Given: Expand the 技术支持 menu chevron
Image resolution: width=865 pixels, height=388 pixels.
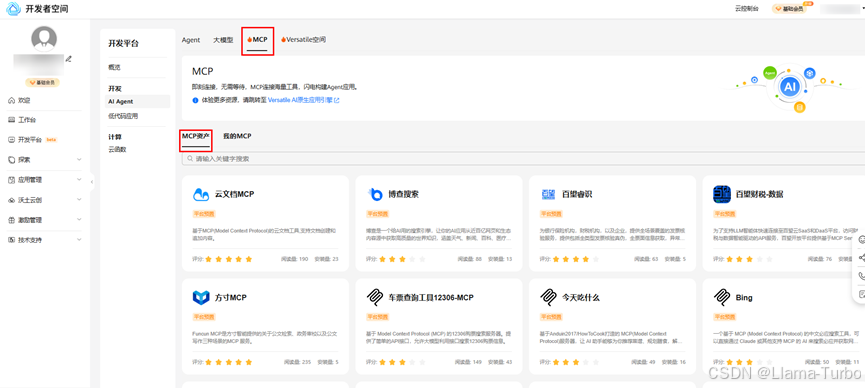Looking at the screenshot, I should [x=79, y=240].
